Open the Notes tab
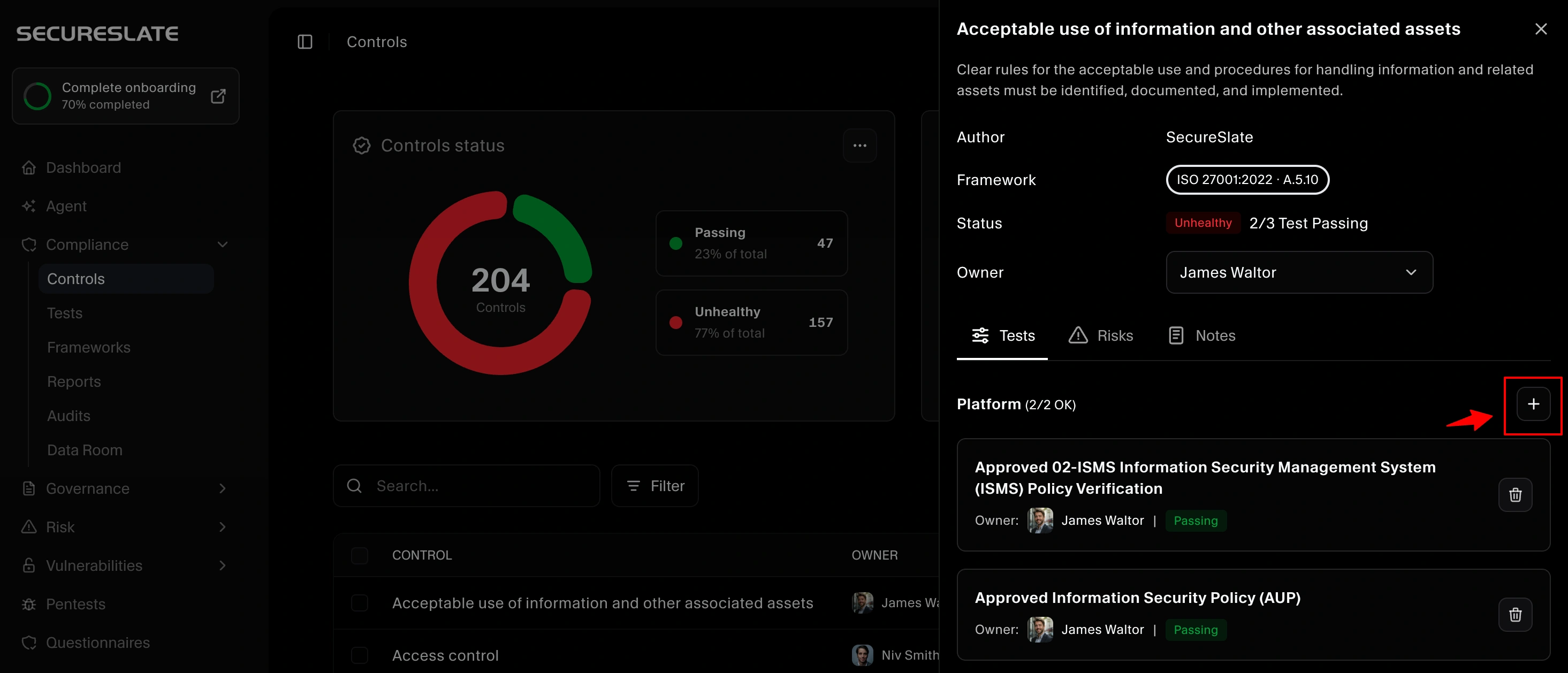The image size is (1568, 673). pos(1201,335)
